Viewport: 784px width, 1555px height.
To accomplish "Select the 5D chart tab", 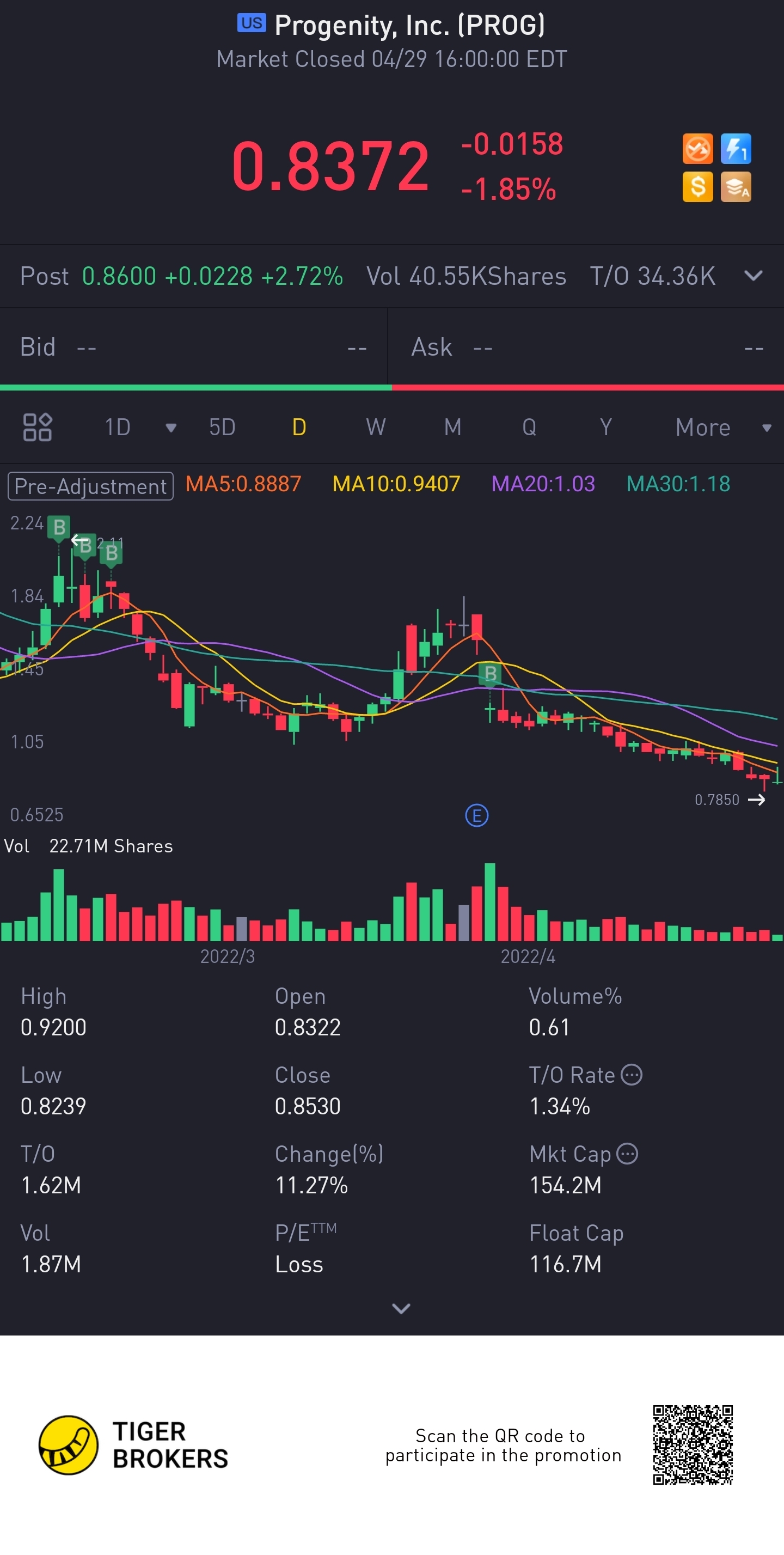I will 222,428.
